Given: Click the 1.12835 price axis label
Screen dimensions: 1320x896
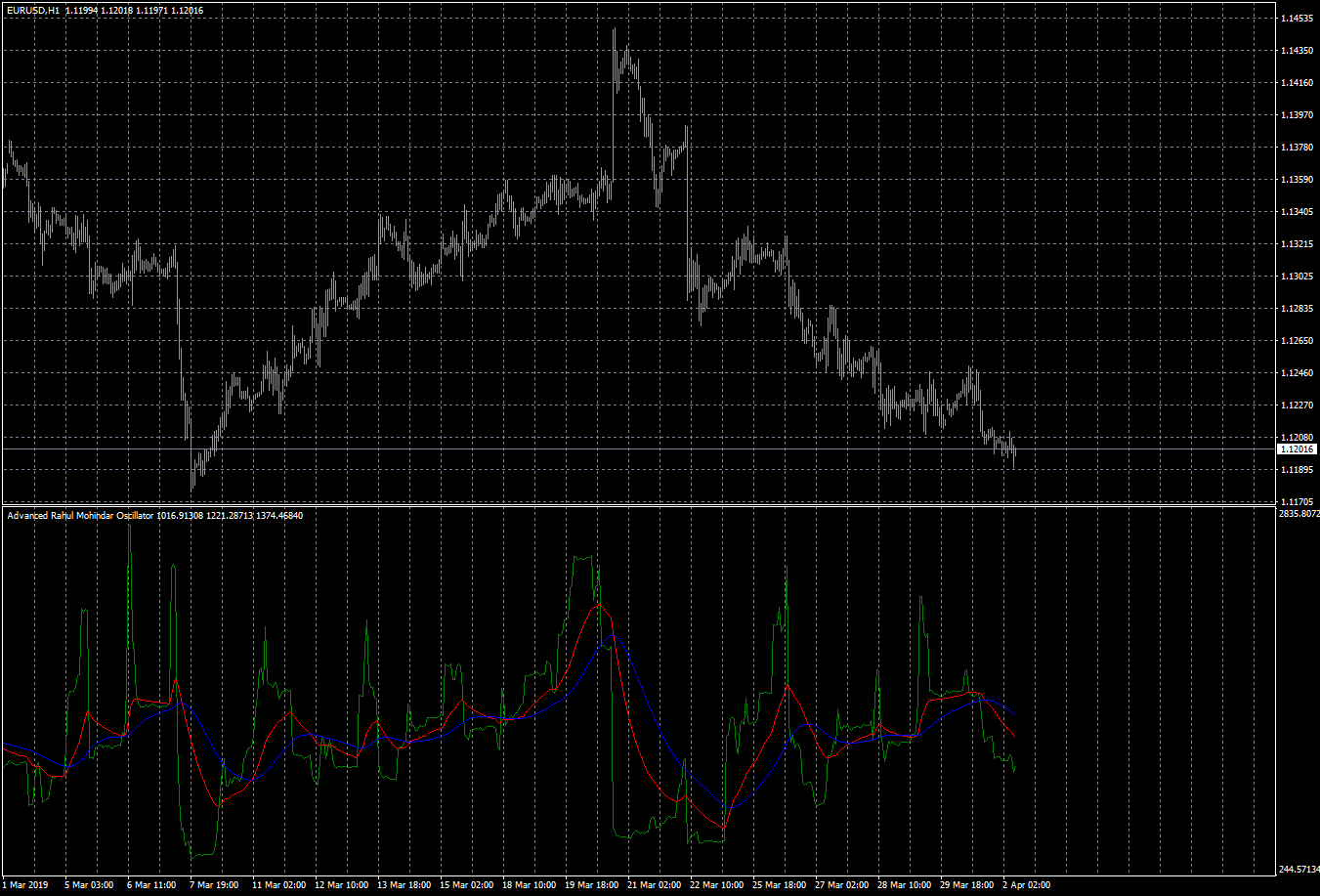Looking at the screenshot, I should coord(1297,309).
